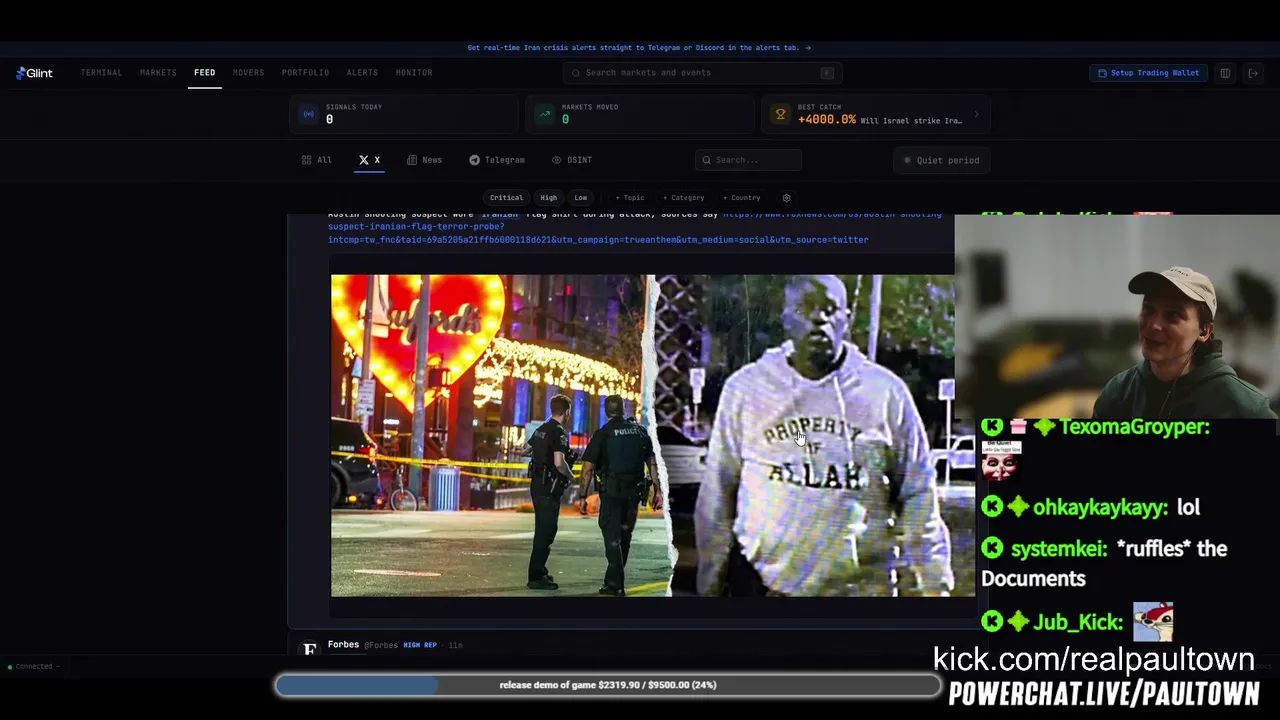Open the Movers tab
1280x720 pixels.
click(x=248, y=73)
